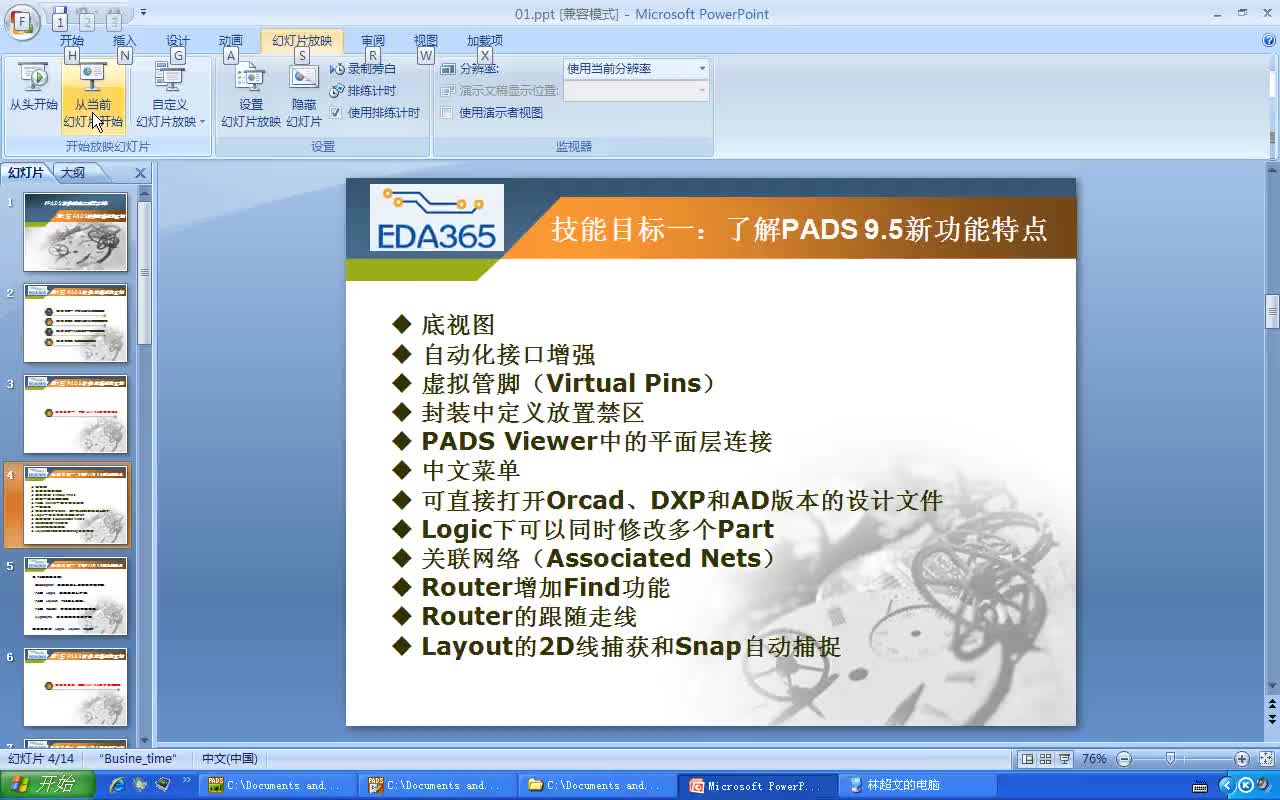Click Rehearse Timings (排练计时)
Screen dimensions: 1280x800
pyautogui.click(x=363, y=91)
